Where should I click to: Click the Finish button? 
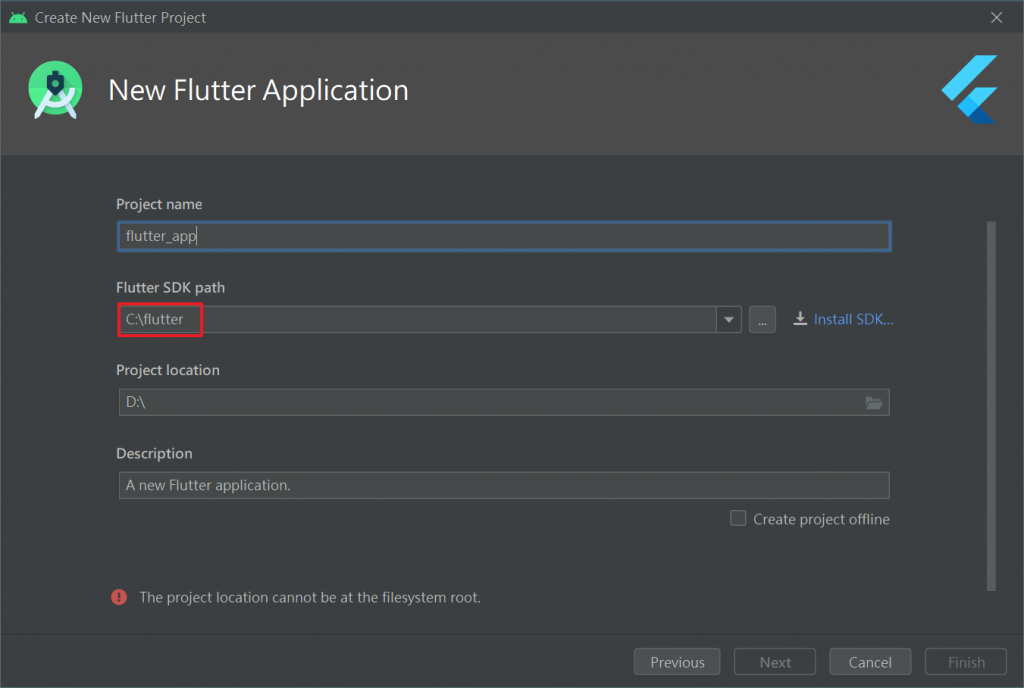pyautogui.click(x=966, y=662)
